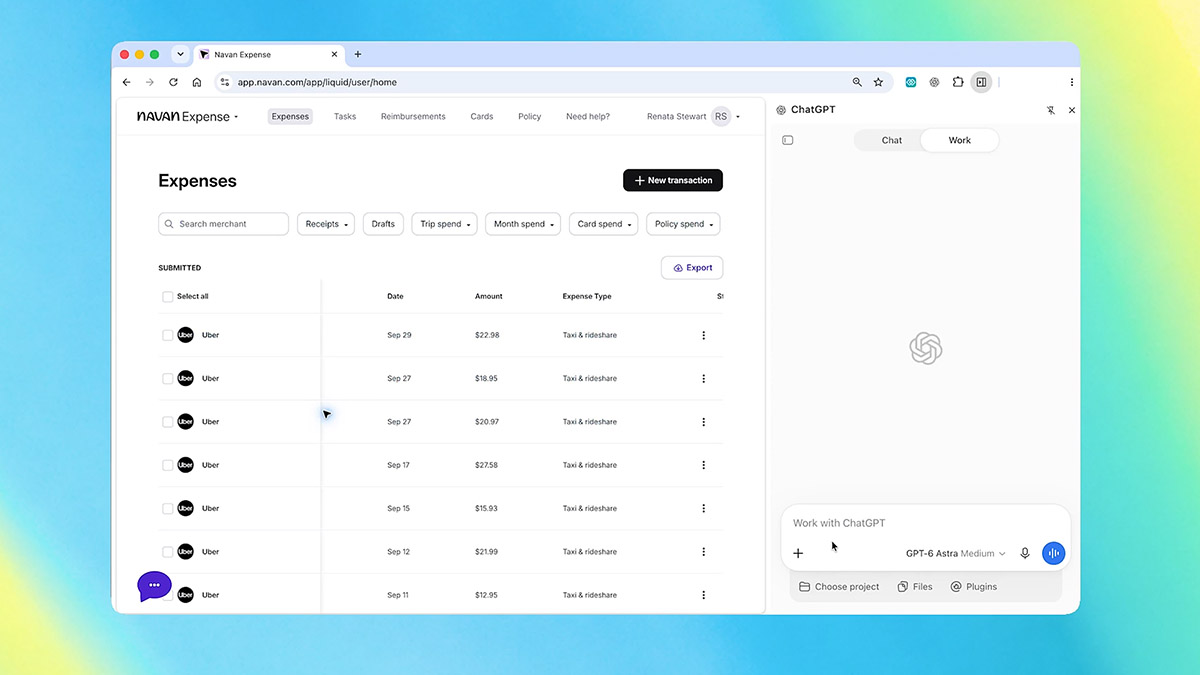Expand the Policy spend filter dropdown
The width and height of the screenshot is (1200, 675).
(683, 224)
